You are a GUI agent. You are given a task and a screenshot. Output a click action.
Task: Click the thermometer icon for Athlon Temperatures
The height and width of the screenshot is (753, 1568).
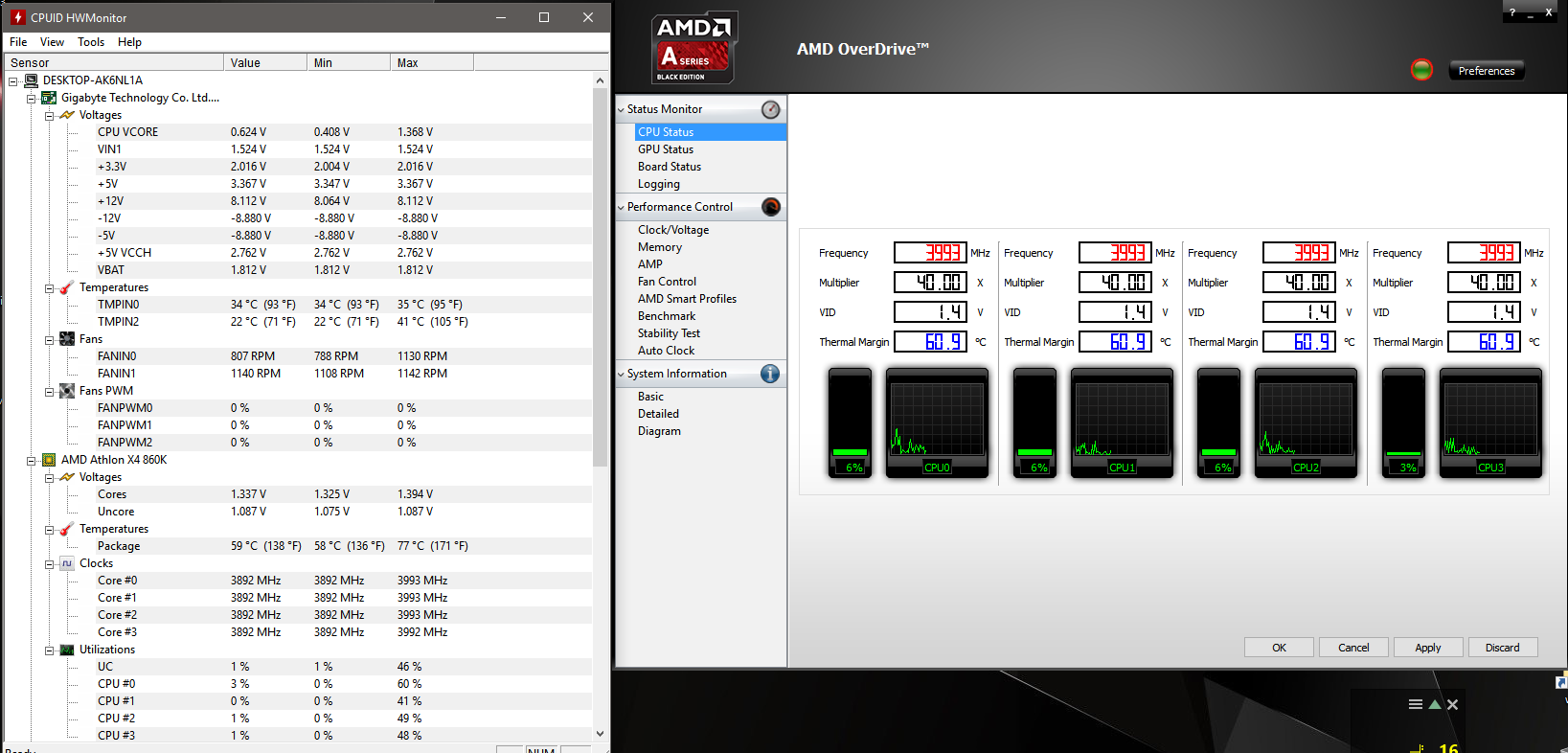coord(67,529)
